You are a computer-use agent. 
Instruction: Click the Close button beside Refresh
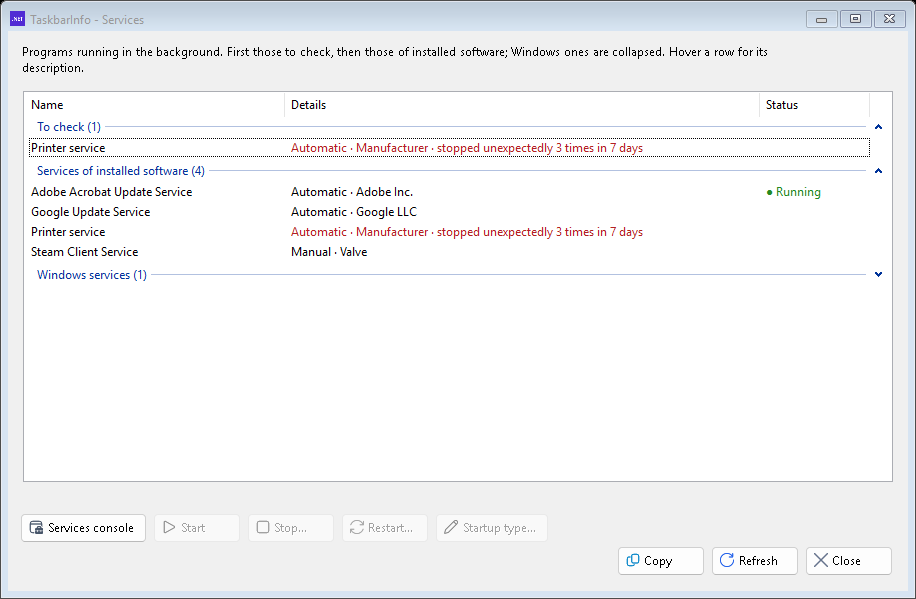pos(849,561)
